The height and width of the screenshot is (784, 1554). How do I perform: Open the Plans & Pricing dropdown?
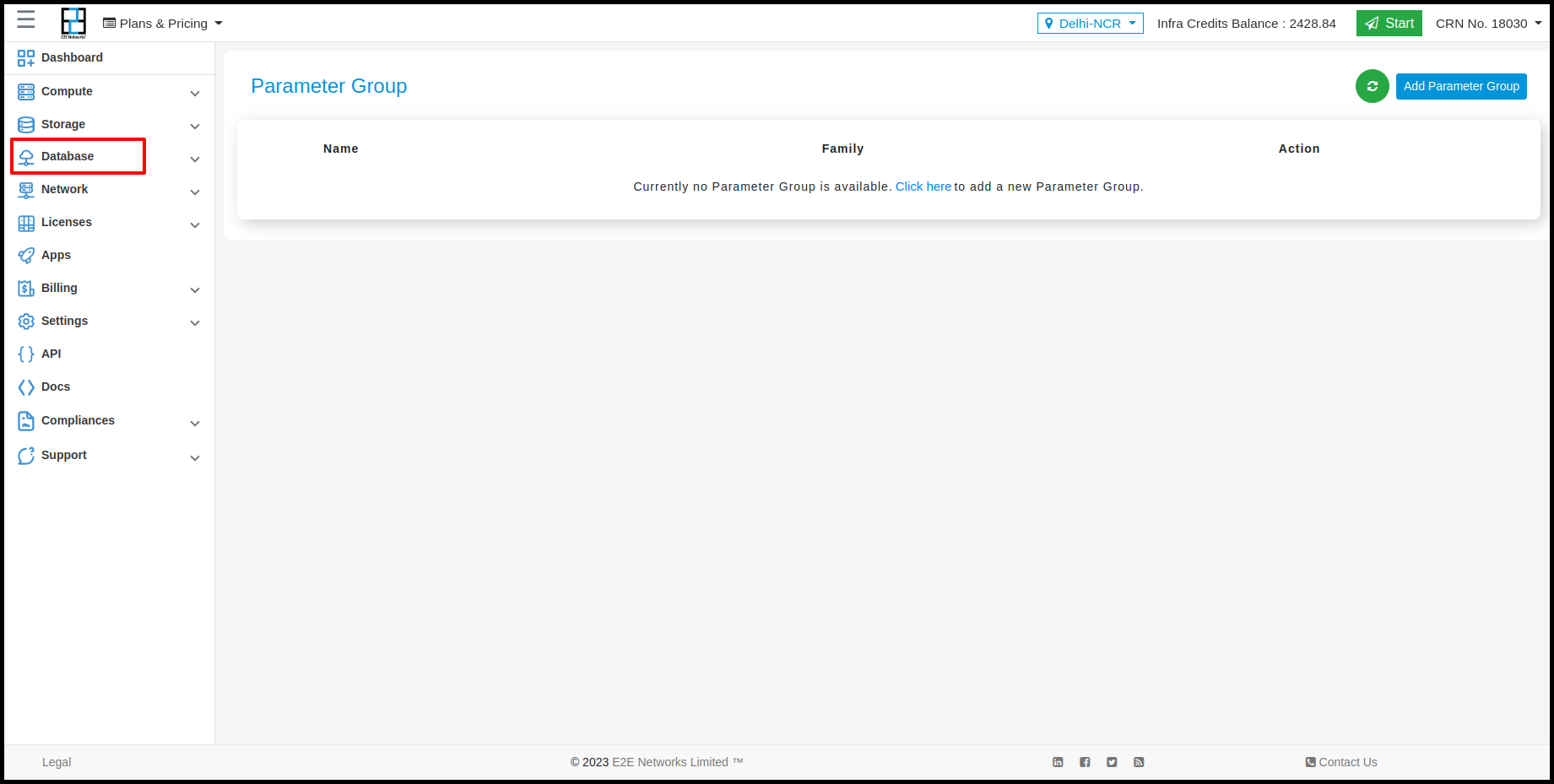pos(163,24)
